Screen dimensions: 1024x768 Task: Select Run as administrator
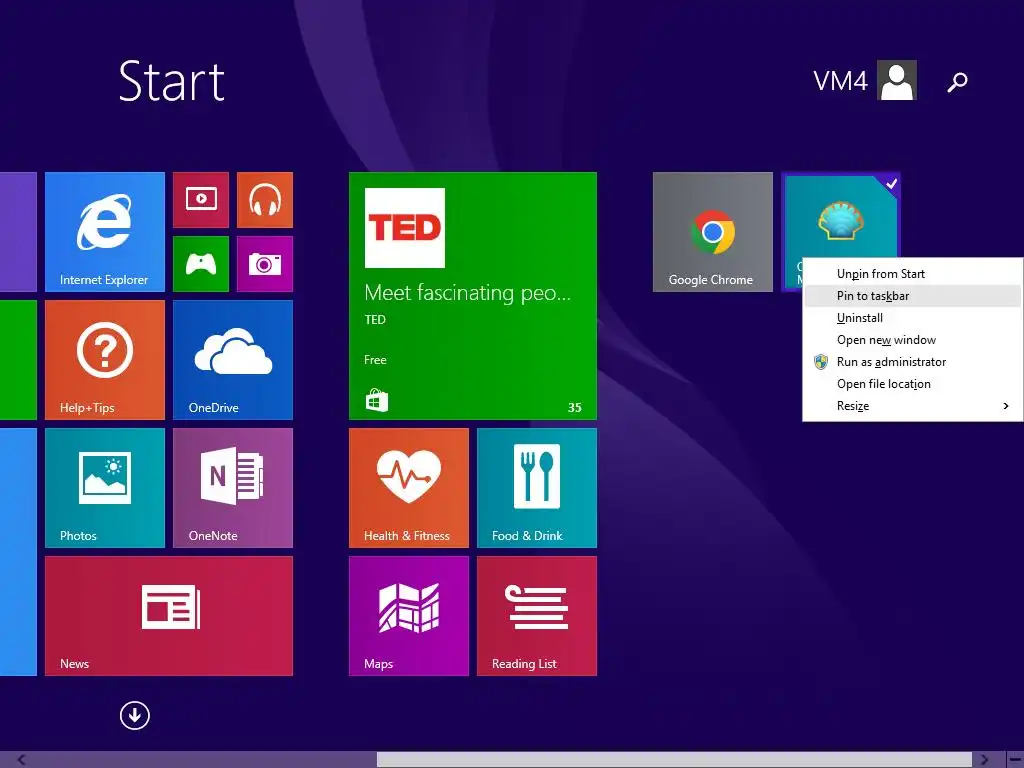[x=912, y=362]
